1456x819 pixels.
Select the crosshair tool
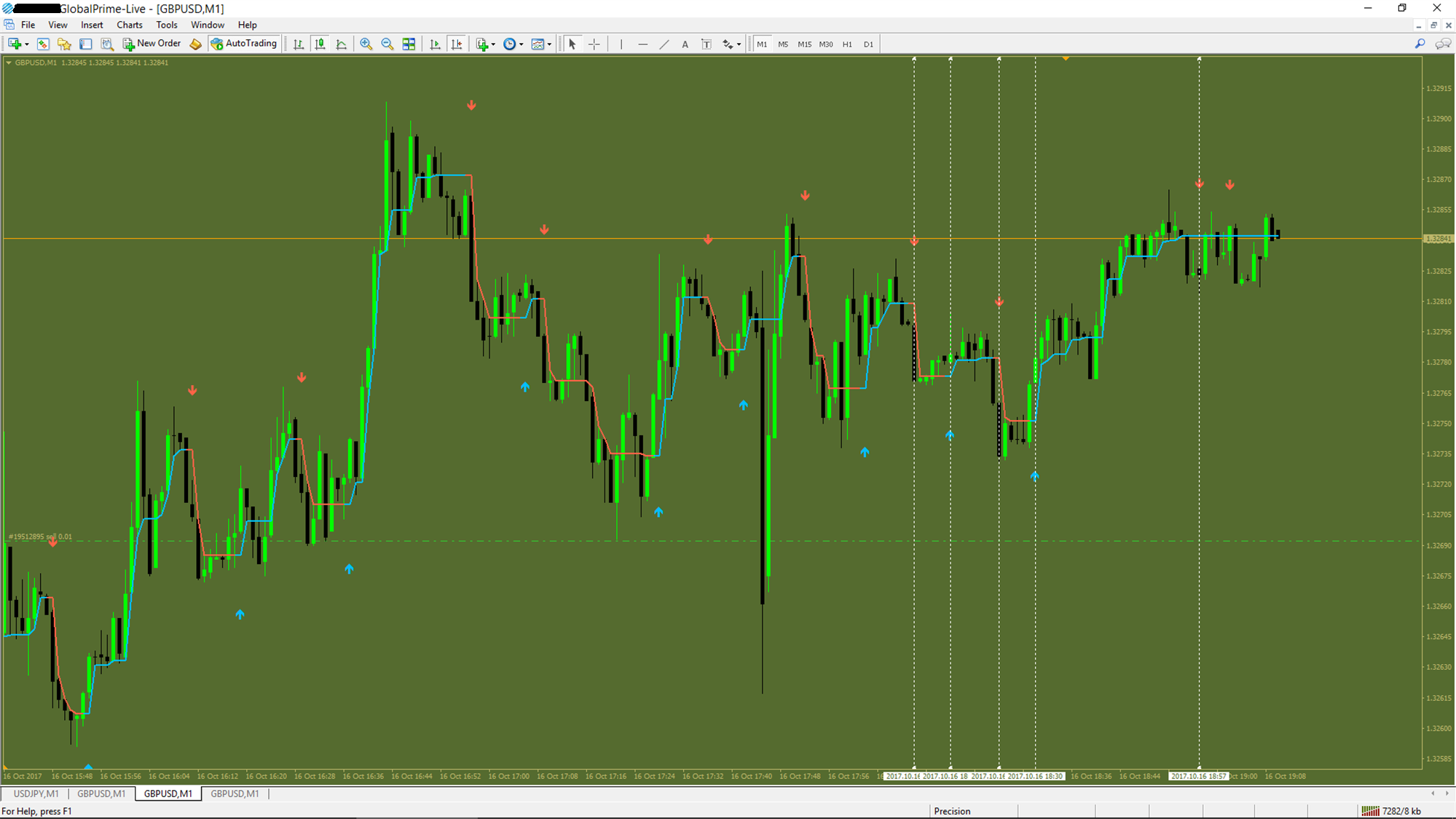(594, 44)
